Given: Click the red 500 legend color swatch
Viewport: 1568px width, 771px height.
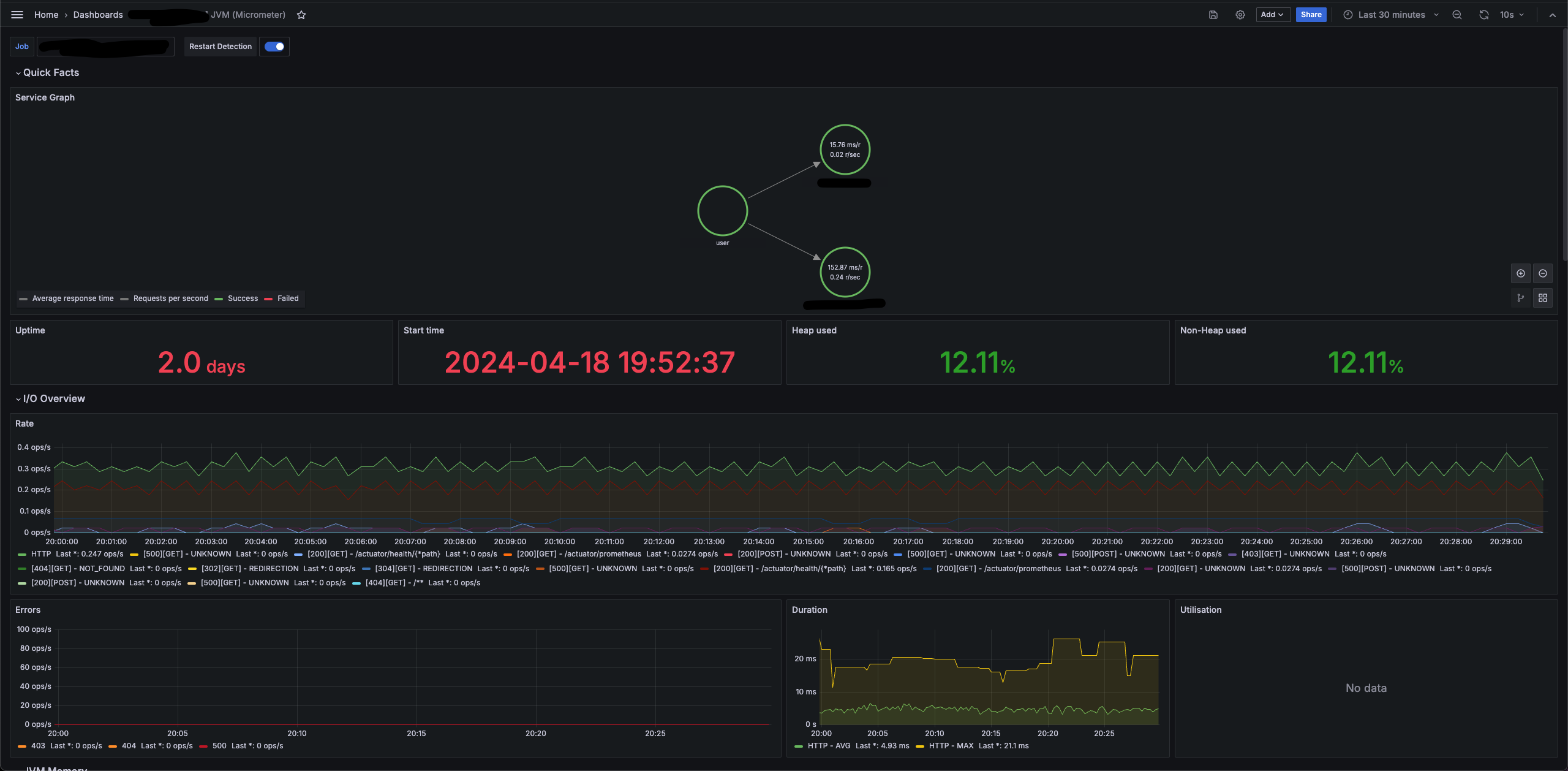Looking at the screenshot, I should 203,746.
